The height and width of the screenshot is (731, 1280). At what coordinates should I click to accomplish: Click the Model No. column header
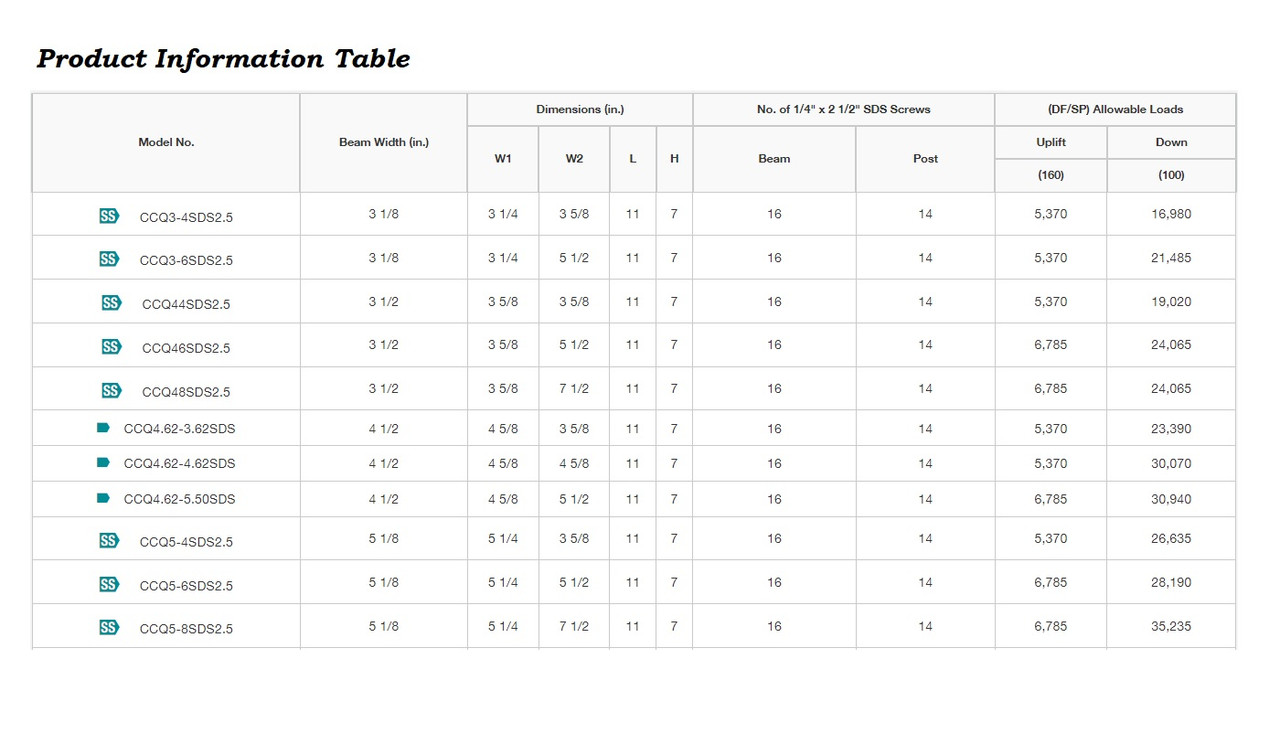(x=166, y=142)
